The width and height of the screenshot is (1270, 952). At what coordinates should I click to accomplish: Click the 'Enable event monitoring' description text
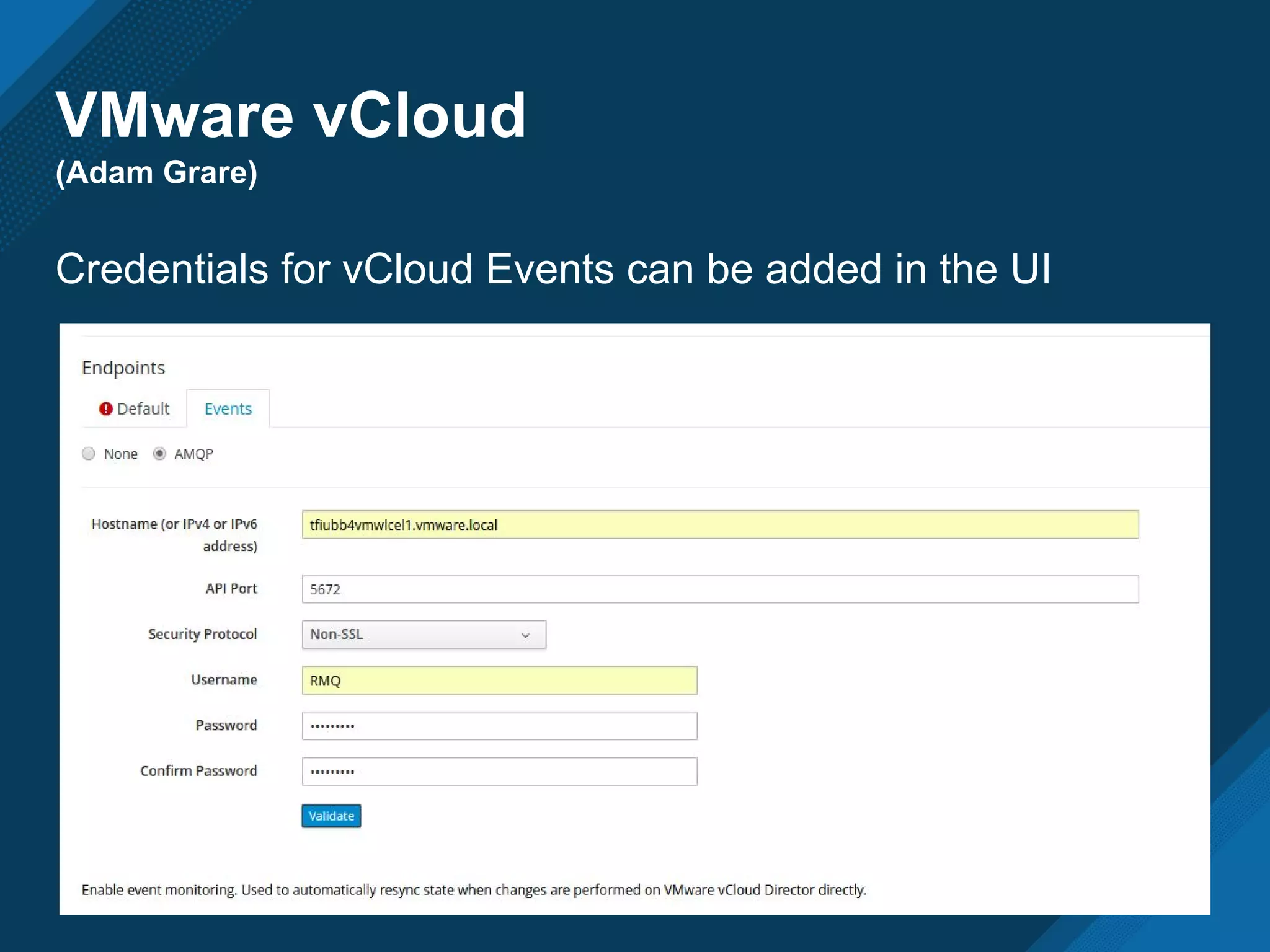click(474, 890)
